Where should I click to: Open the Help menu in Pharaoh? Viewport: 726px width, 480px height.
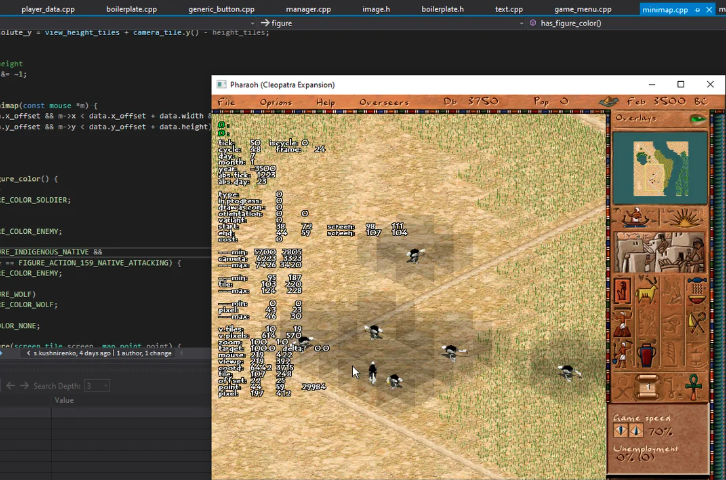(x=326, y=102)
